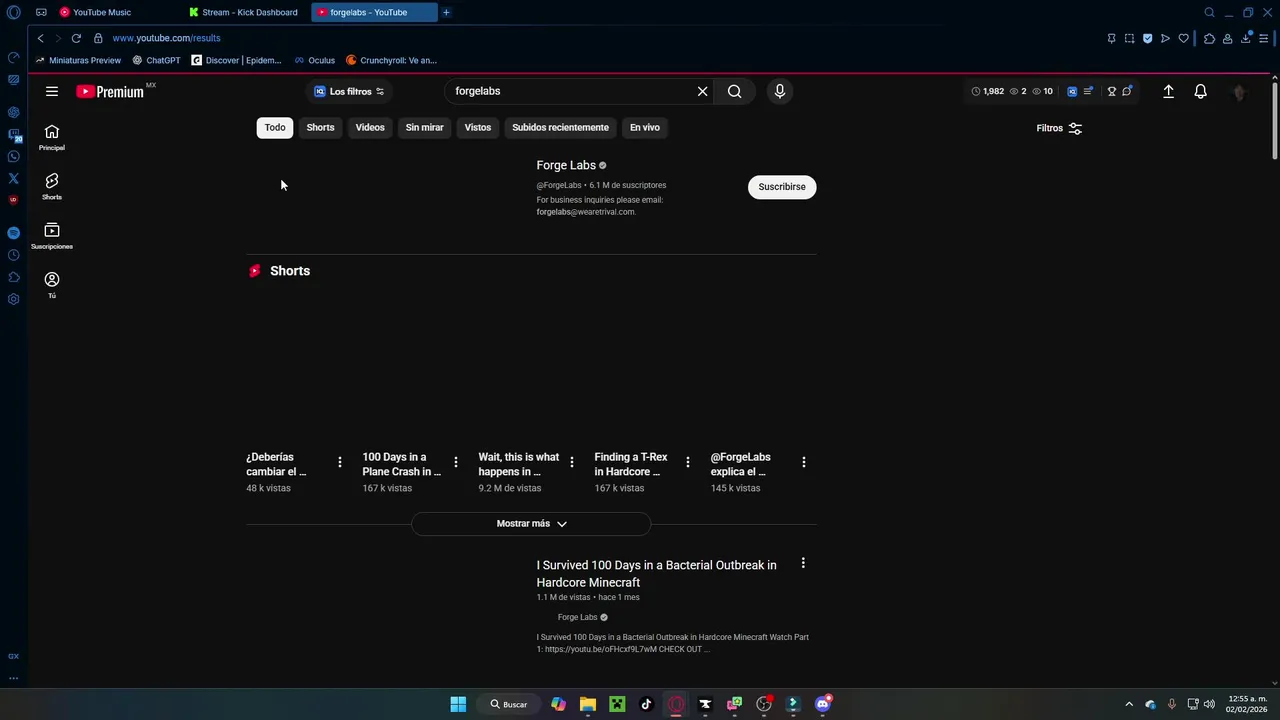Open Miniaturas Preview bookmark
Viewport: 1280px width, 720px height.
[x=78, y=60]
